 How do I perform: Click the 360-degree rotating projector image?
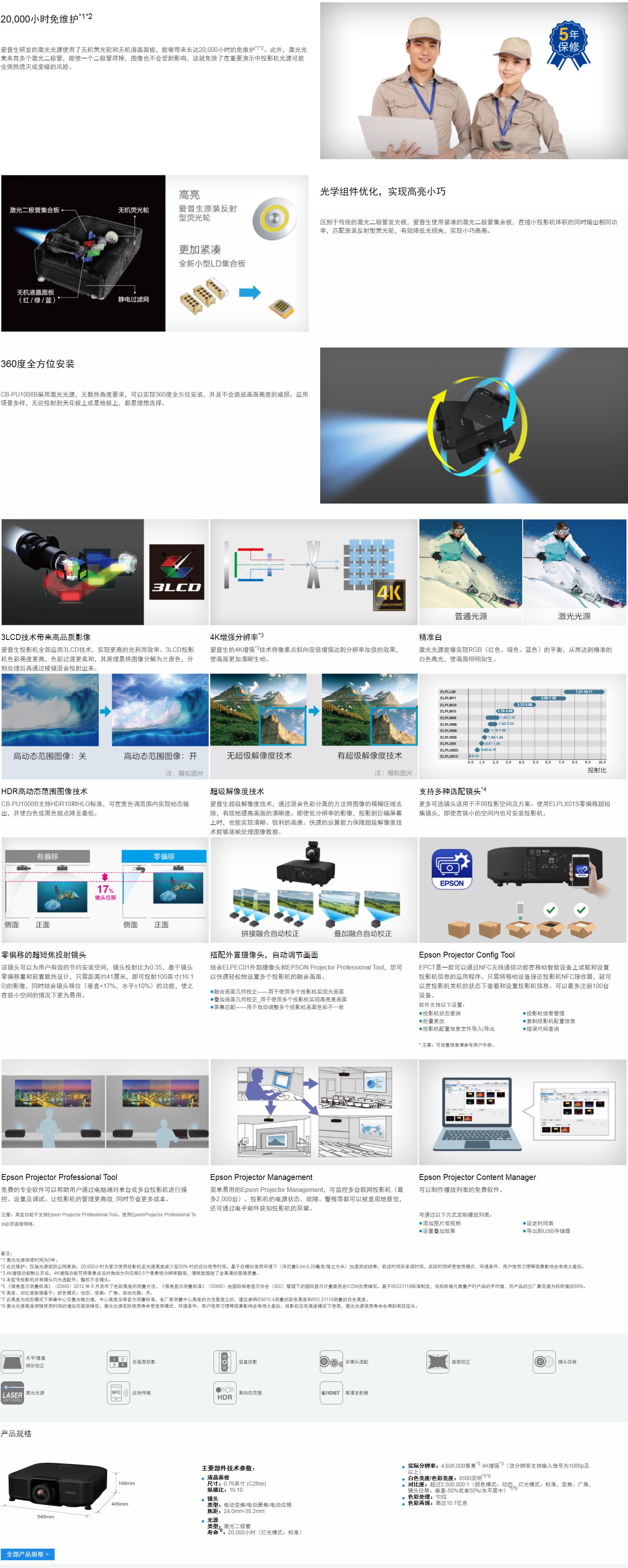click(x=474, y=425)
